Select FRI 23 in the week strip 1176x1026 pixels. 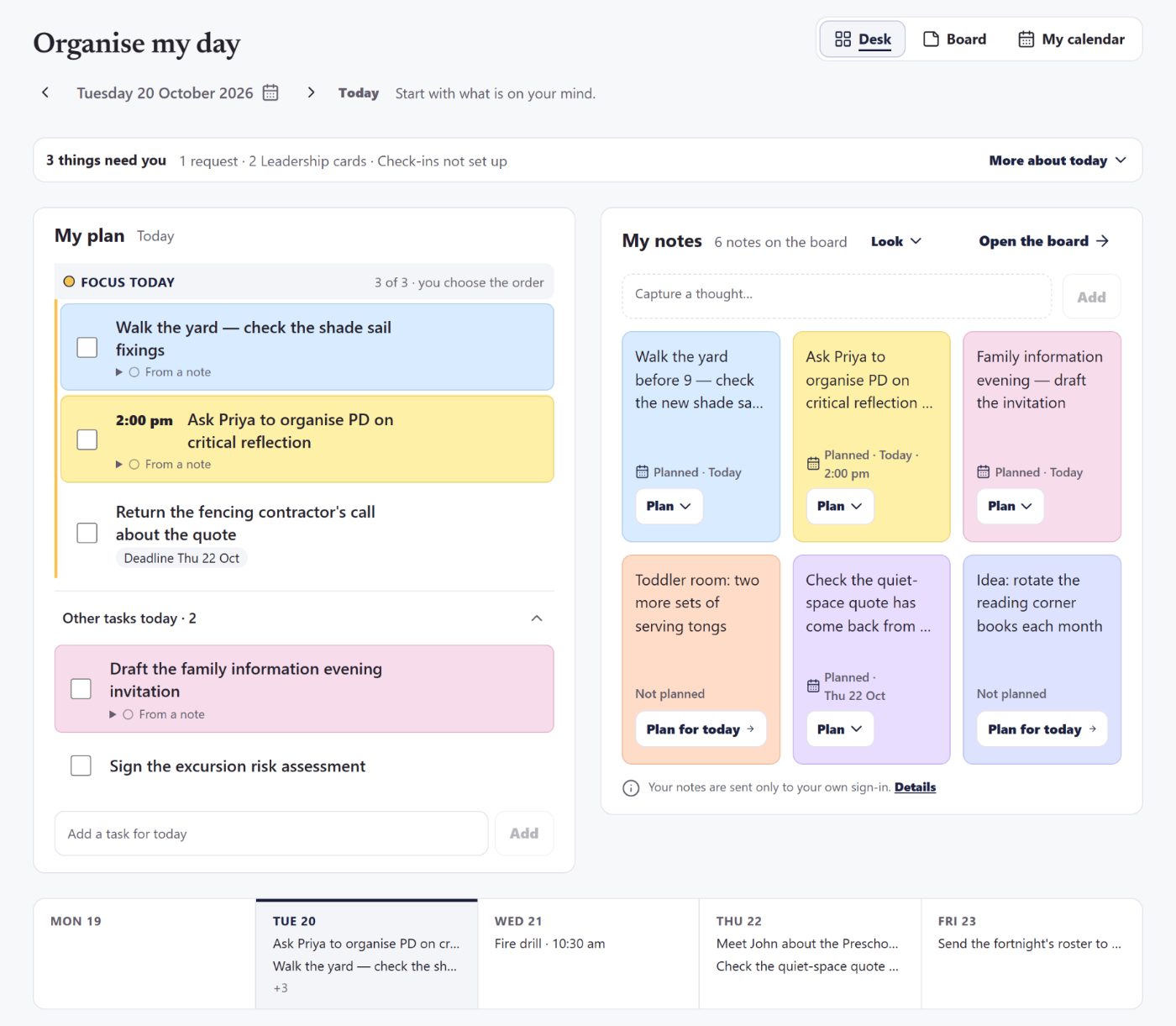[1032, 954]
